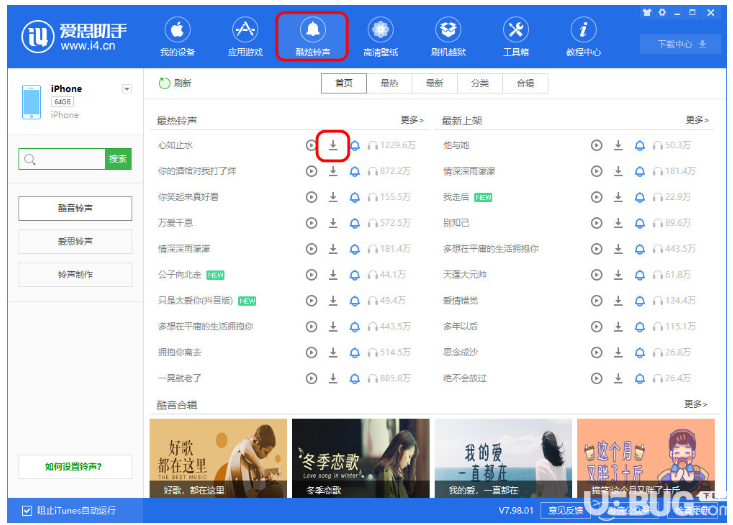Play the 别知己 ringtone
This screenshot has width=733, height=525.
coord(596,223)
